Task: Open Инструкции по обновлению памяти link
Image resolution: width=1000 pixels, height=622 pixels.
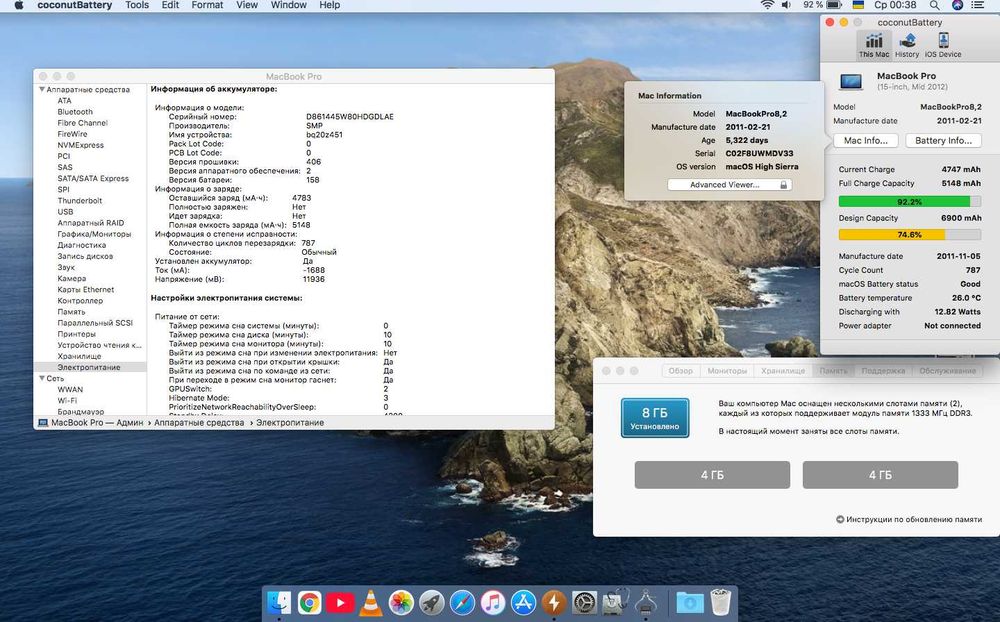Action: (x=914, y=519)
